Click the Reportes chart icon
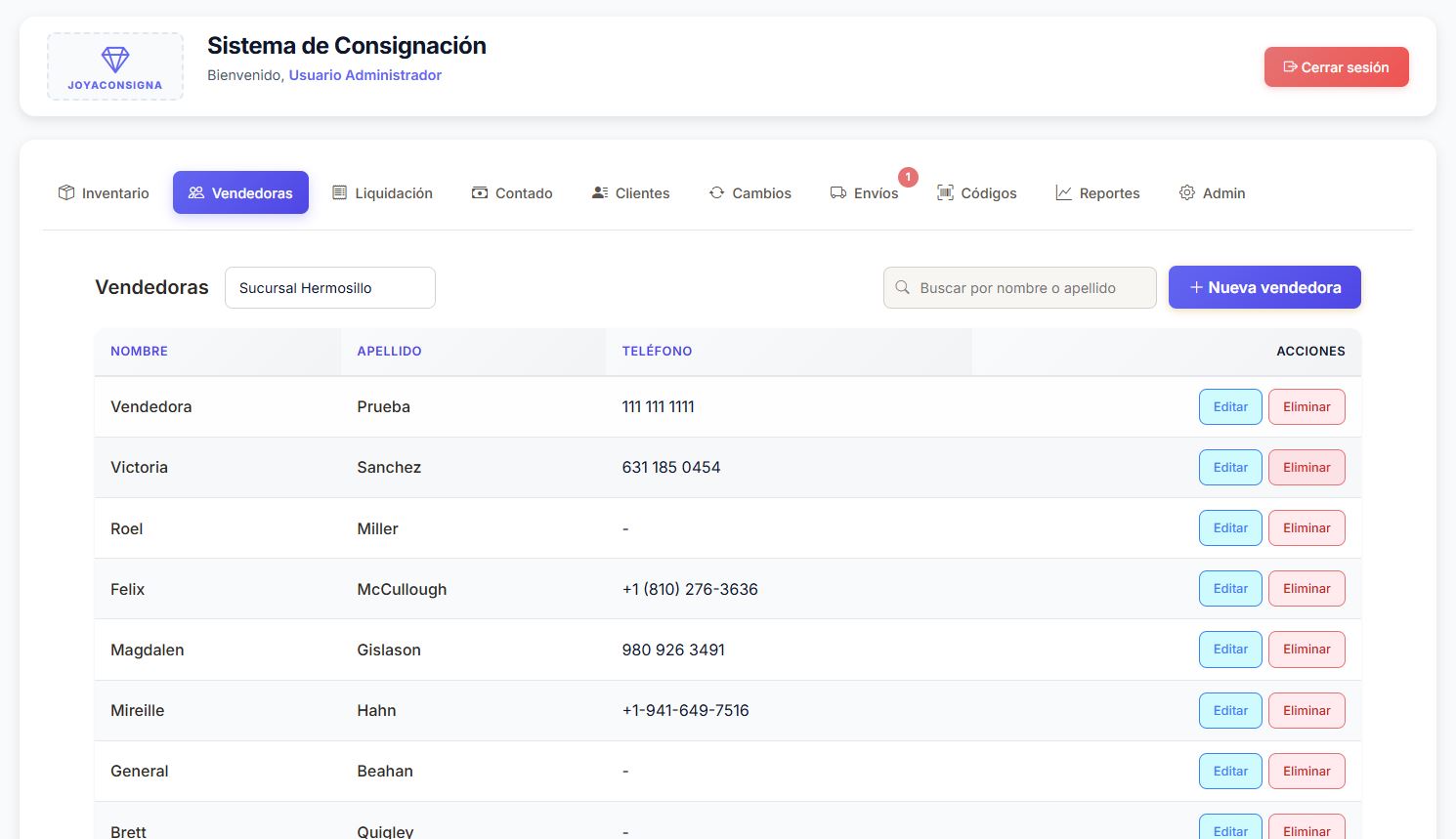 click(1063, 192)
